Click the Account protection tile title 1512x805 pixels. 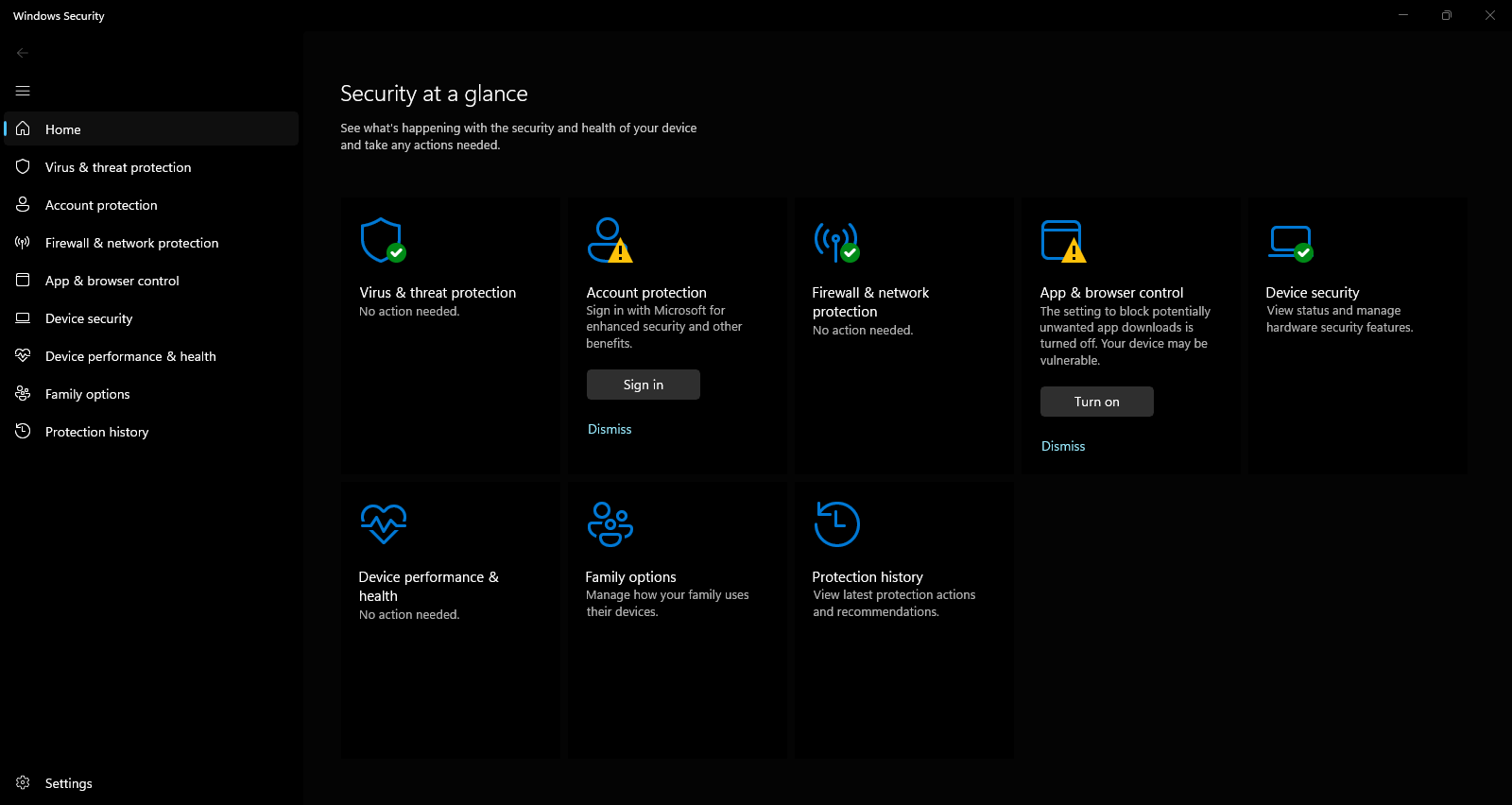click(x=646, y=293)
